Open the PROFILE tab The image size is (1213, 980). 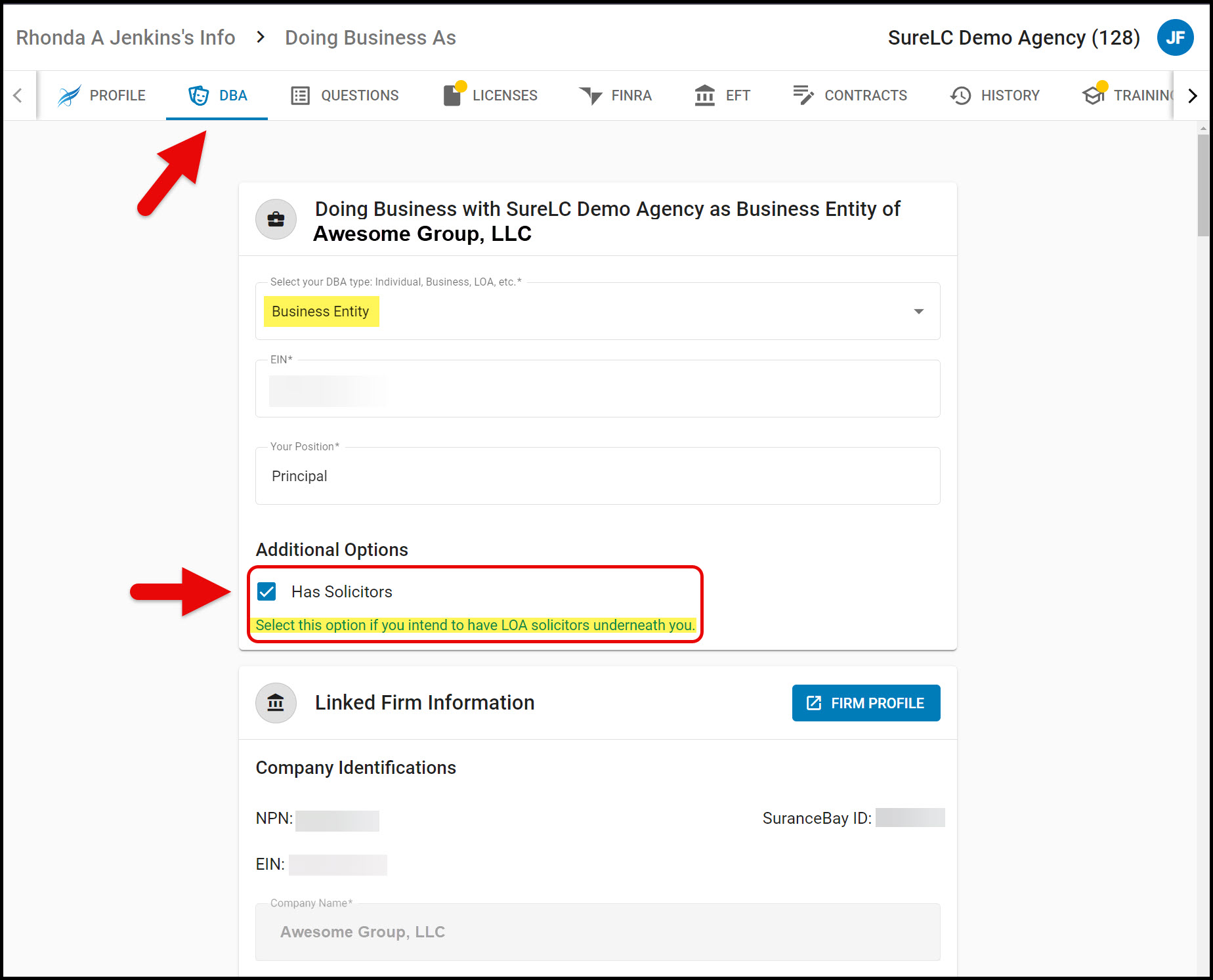click(101, 96)
